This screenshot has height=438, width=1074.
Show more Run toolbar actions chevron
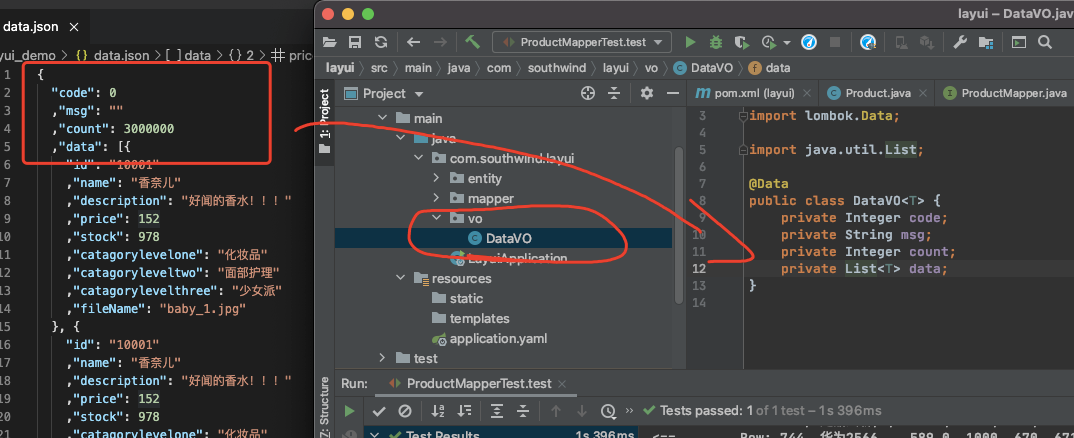click(x=629, y=411)
